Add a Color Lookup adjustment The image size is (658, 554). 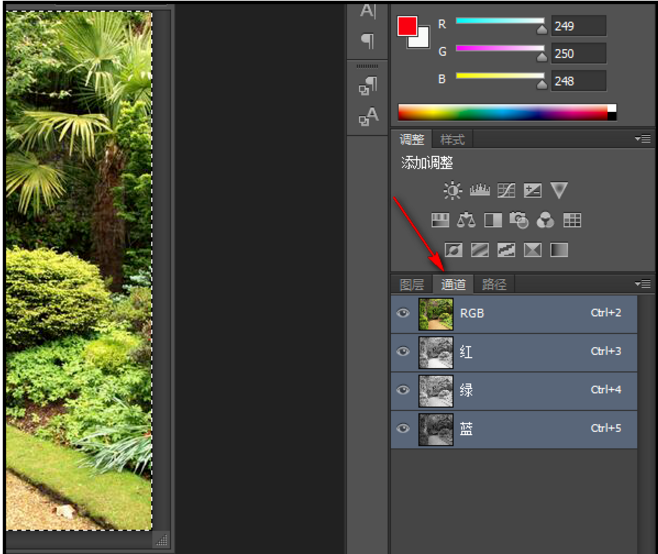[x=572, y=220]
